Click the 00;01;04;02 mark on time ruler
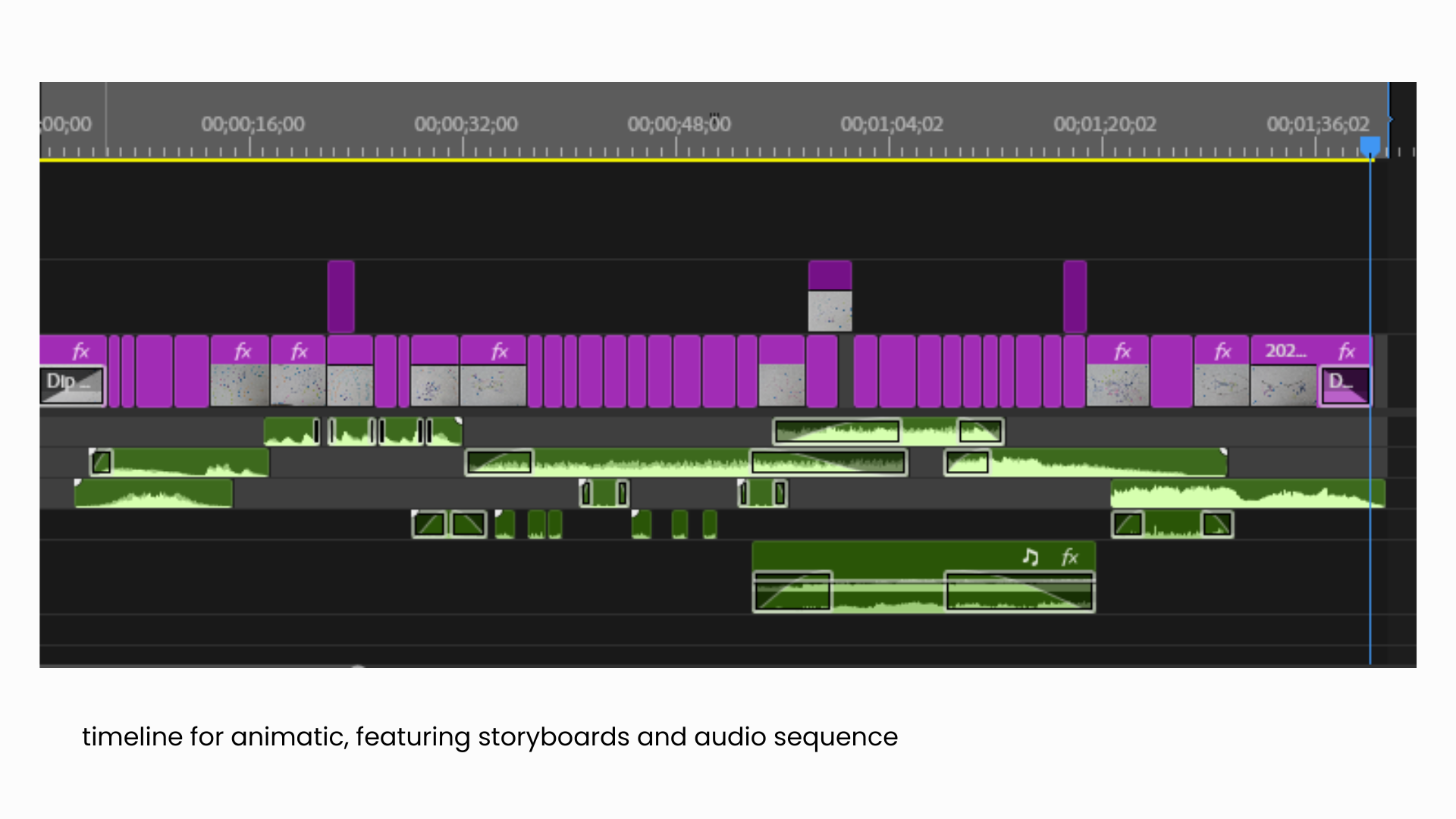1456x819 pixels. point(891,124)
